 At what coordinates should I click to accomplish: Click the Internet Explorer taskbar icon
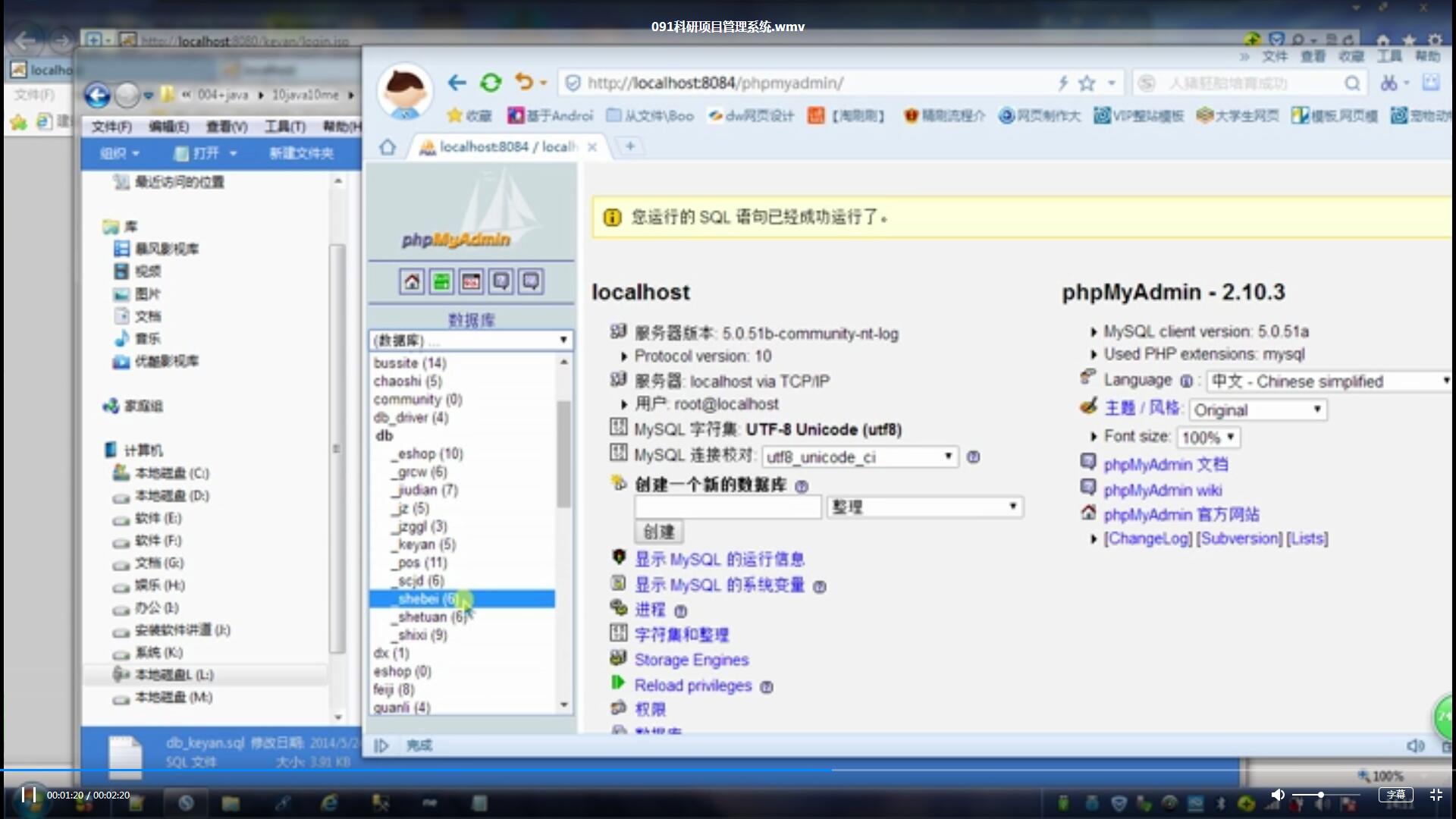330,804
